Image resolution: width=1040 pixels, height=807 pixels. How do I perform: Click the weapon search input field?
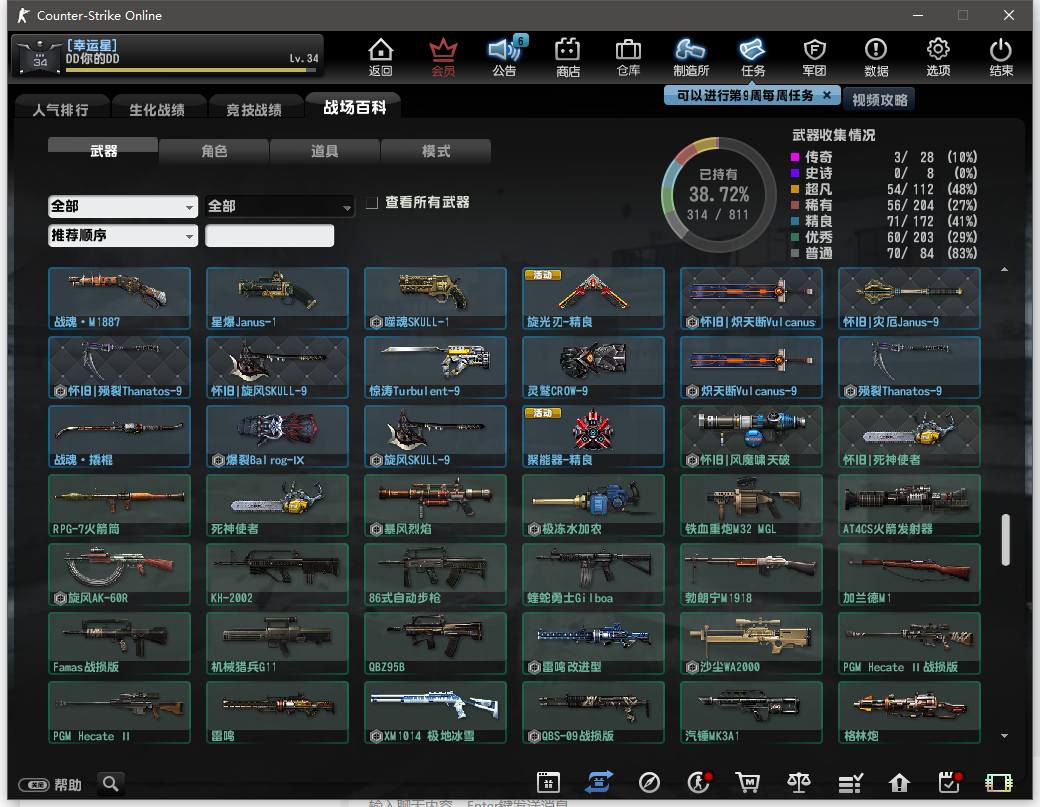tap(269, 235)
